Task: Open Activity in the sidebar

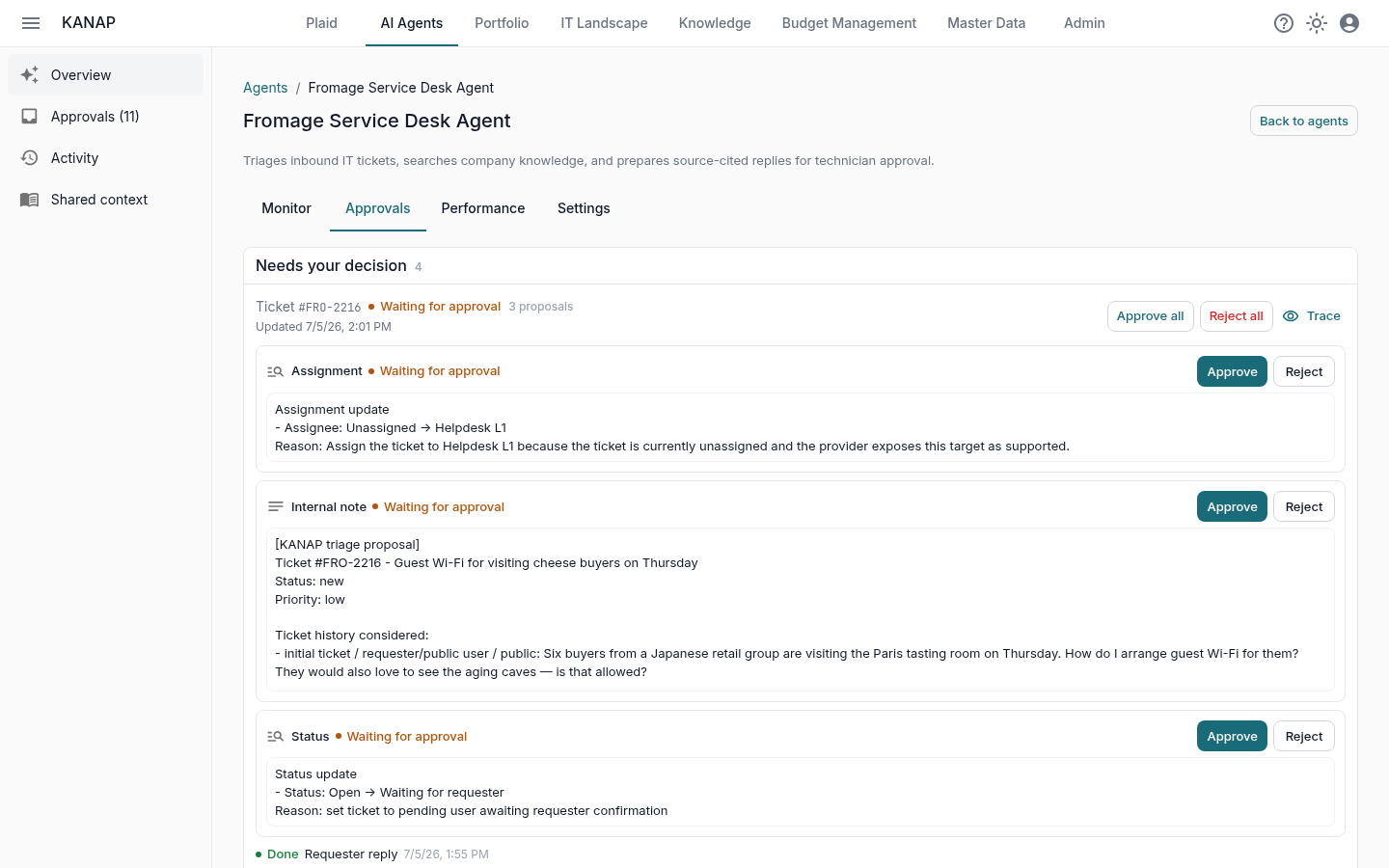Action: tap(105, 158)
